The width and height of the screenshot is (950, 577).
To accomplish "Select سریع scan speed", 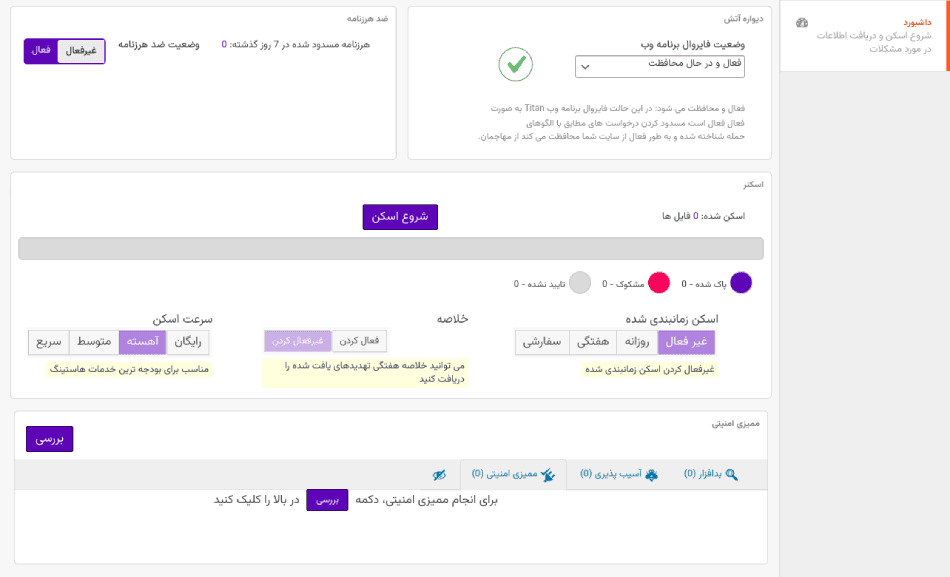I will (x=49, y=342).
